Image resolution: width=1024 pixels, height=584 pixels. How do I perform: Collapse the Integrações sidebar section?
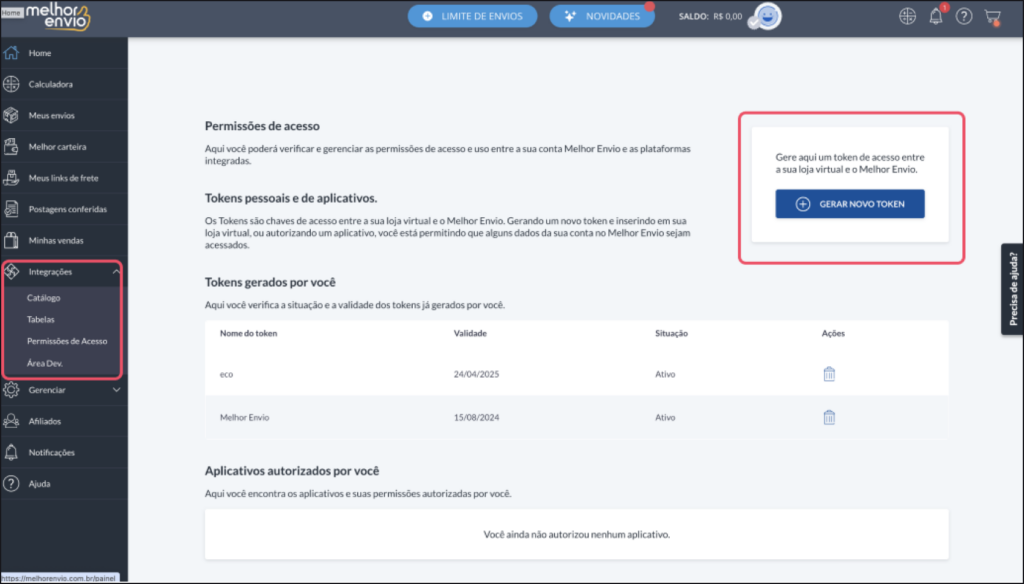(x=116, y=271)
